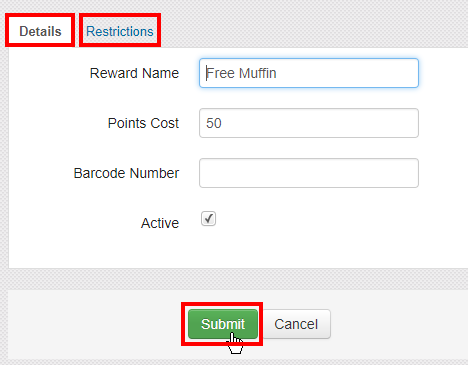
Task: Click the value 50 in Points Cost
Action: point(214,123)
